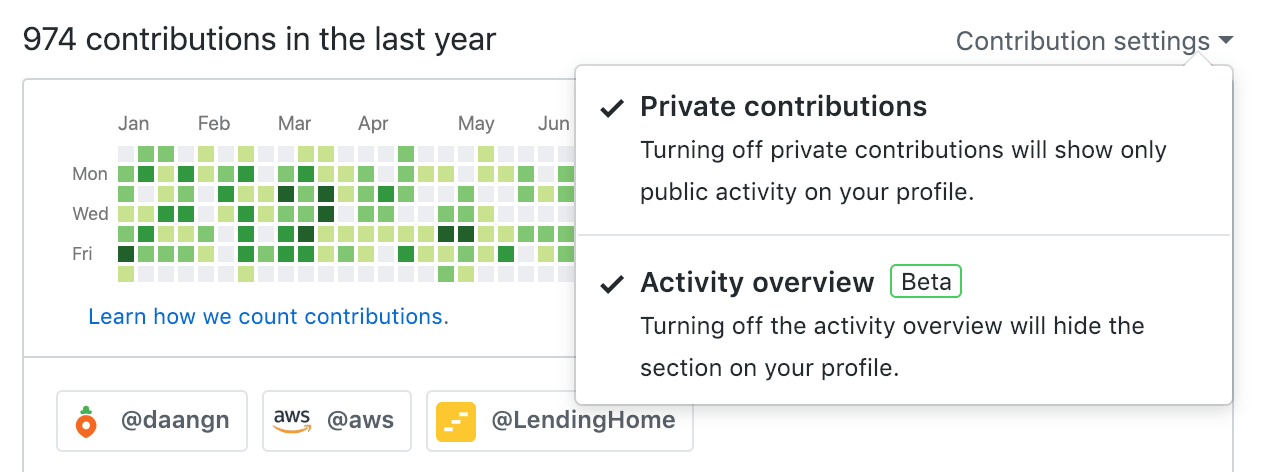Click the daangn carrot organization icon
1264x472 pixels.
(x=89, y=421)
